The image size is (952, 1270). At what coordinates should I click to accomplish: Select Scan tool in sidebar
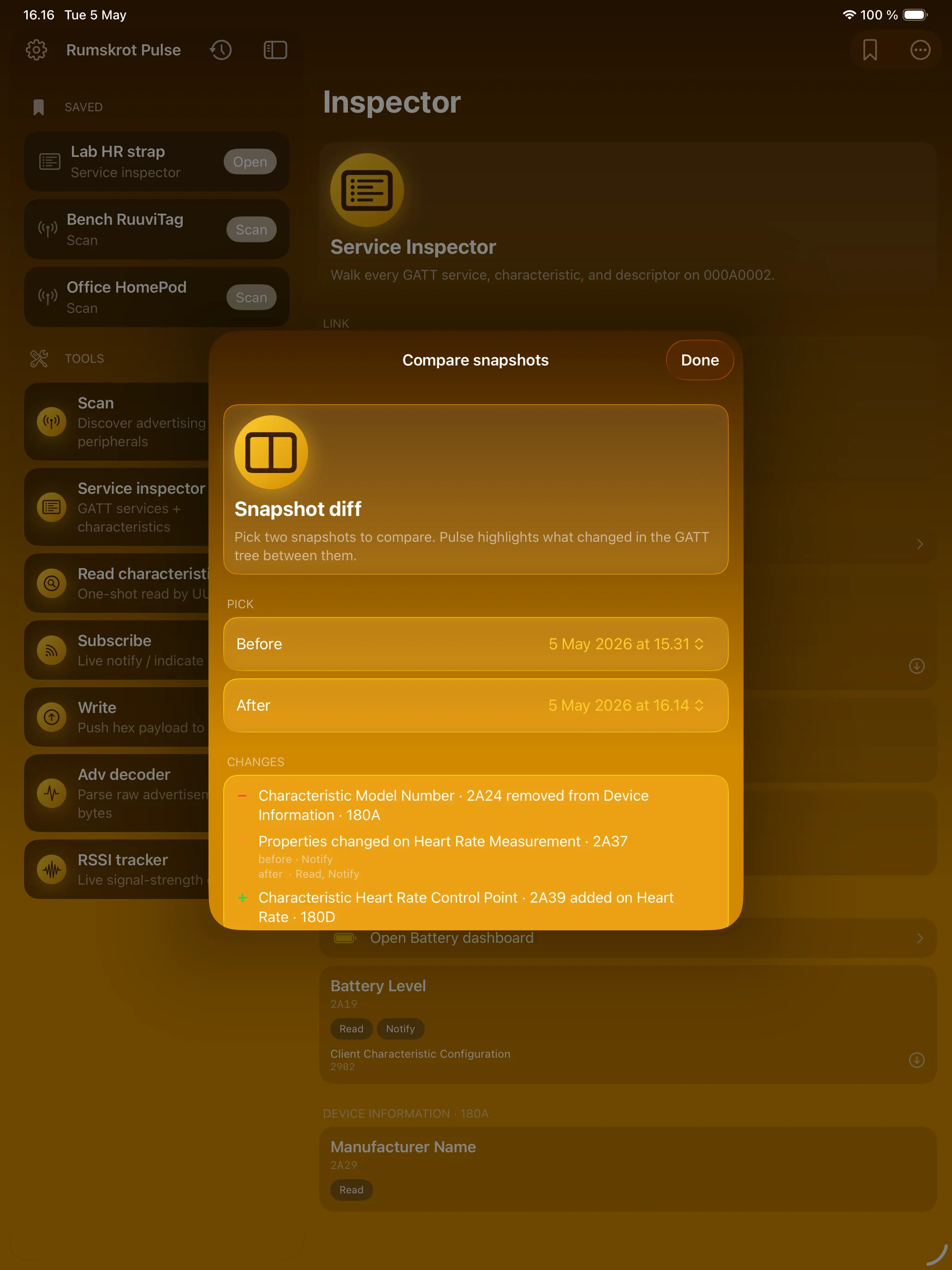117,422
